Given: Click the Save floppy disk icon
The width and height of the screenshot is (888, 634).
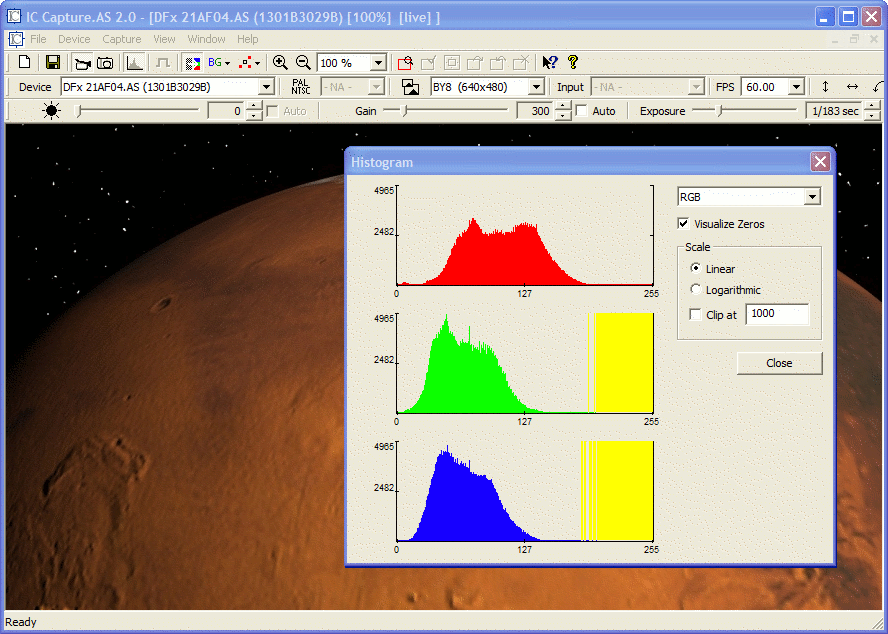Looking at the screenshot, I should pos(53,63).
